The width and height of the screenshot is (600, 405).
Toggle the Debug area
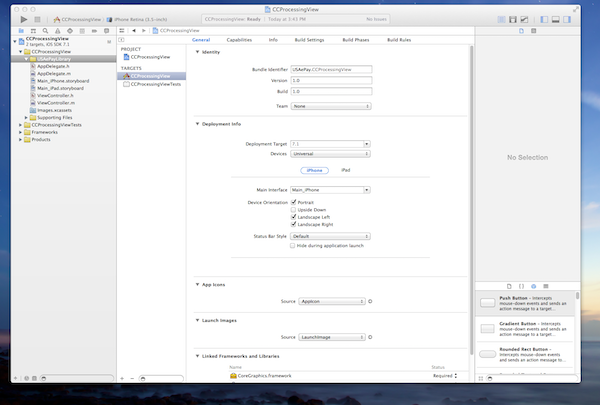coord(557,19)
